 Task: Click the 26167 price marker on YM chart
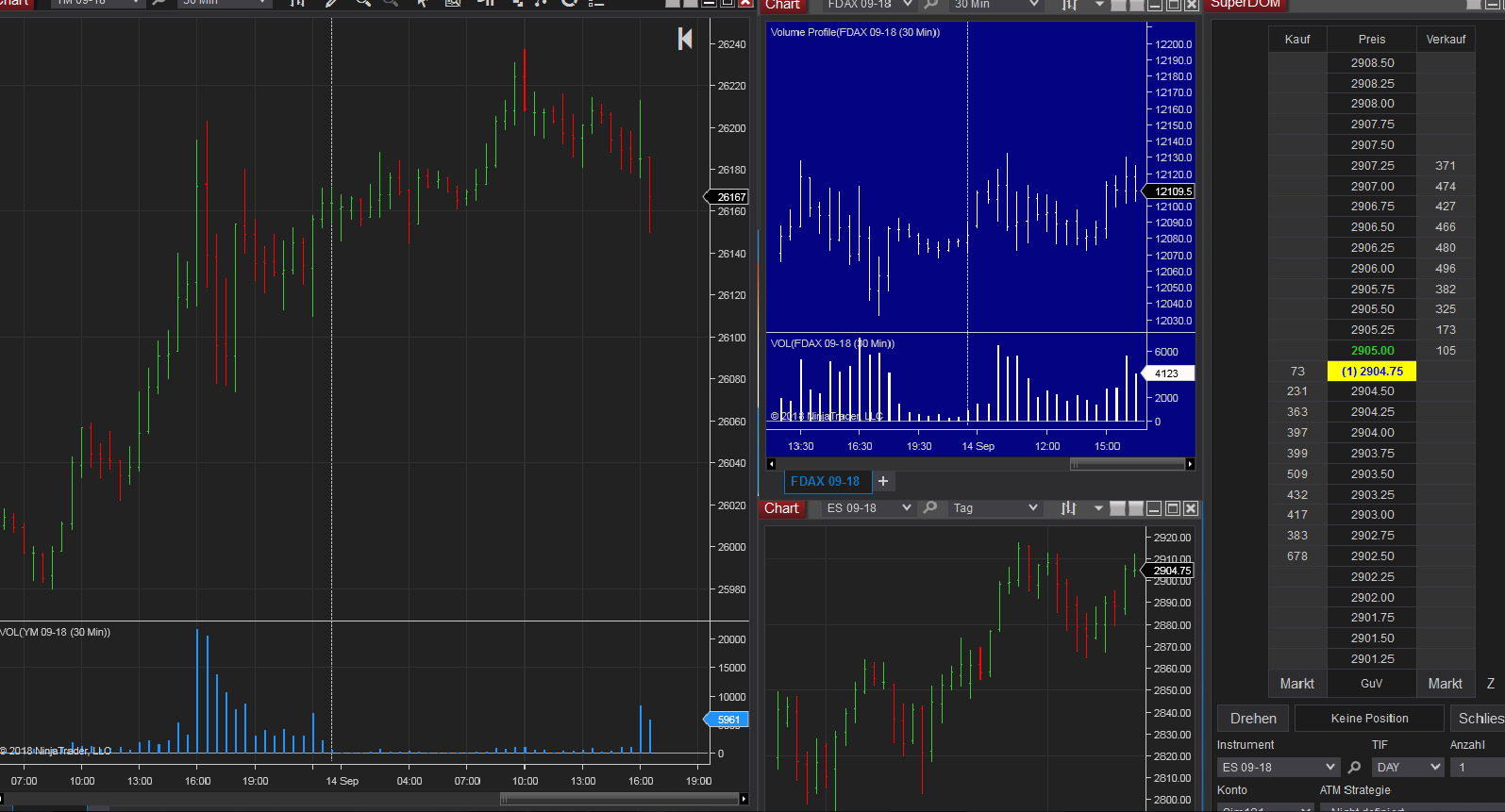point(728,197)
